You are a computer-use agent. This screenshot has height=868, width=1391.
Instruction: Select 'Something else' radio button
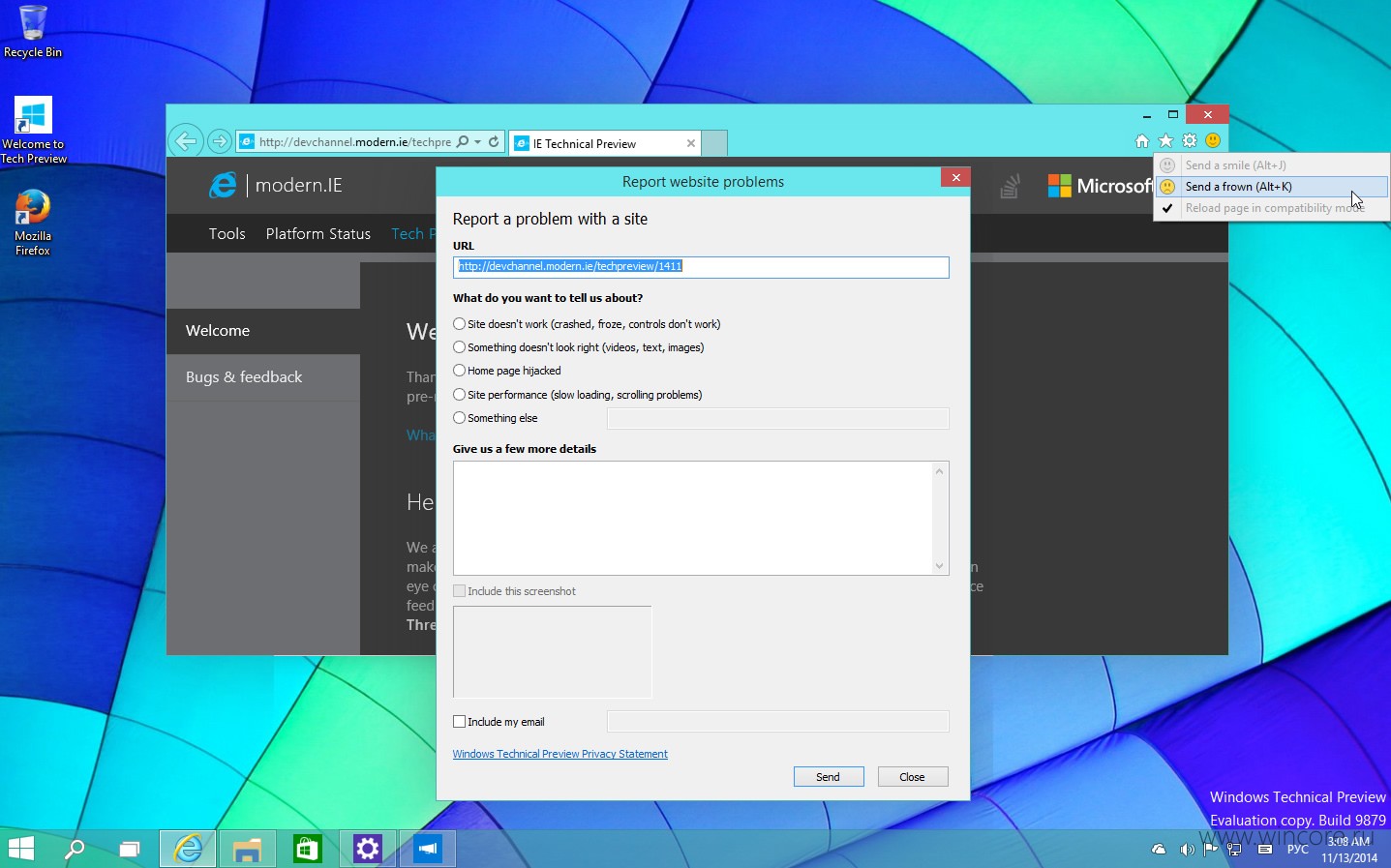(x=460, y=418)
